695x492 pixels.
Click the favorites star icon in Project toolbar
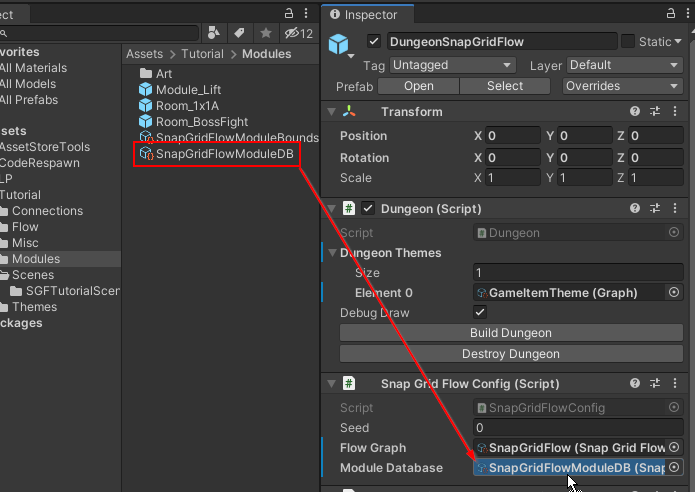click(266, 34)
